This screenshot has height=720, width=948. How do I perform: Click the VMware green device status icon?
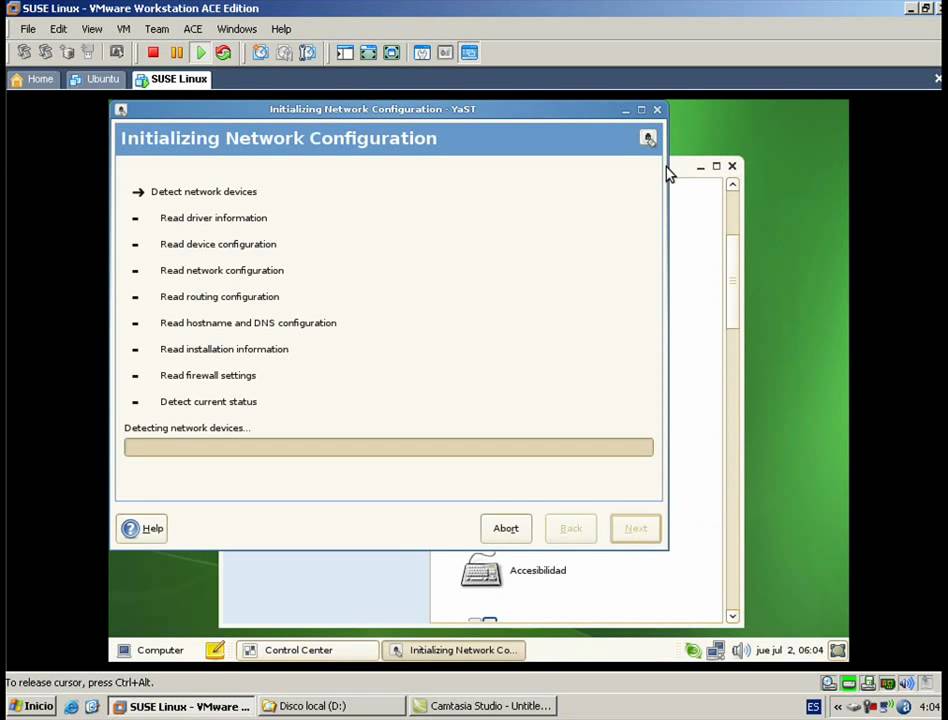(849, 683)
